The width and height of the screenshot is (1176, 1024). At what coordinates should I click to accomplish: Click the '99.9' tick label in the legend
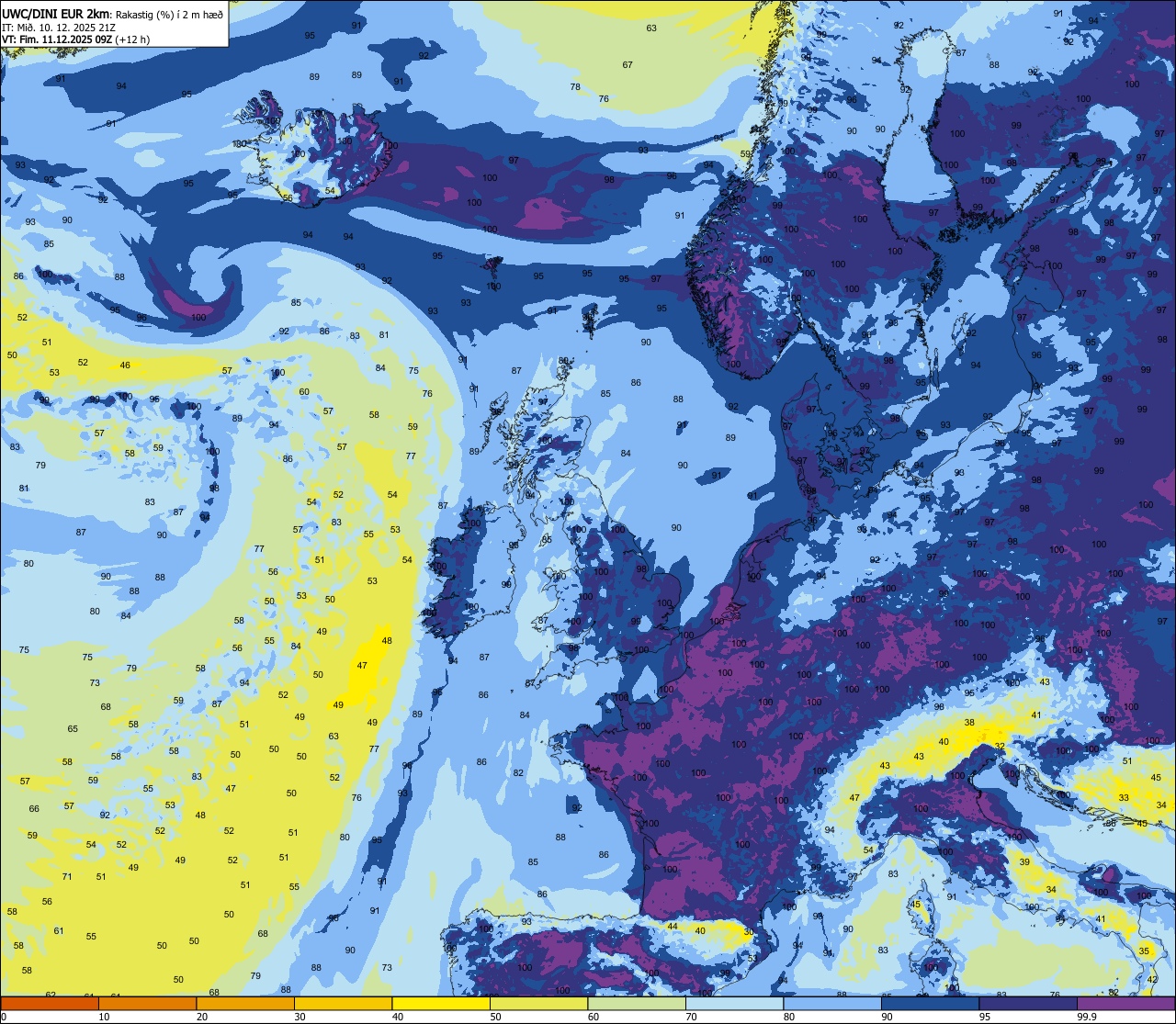1088,1017
